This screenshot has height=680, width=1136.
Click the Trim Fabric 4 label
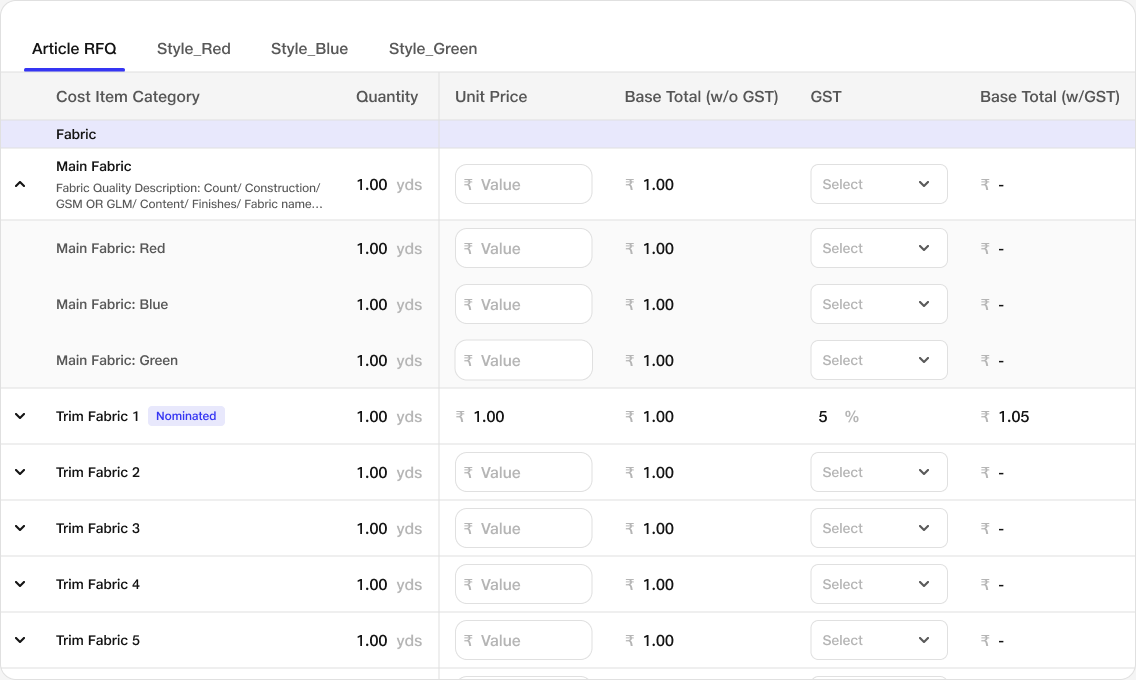pyautogui.click(x=98, y=584)
